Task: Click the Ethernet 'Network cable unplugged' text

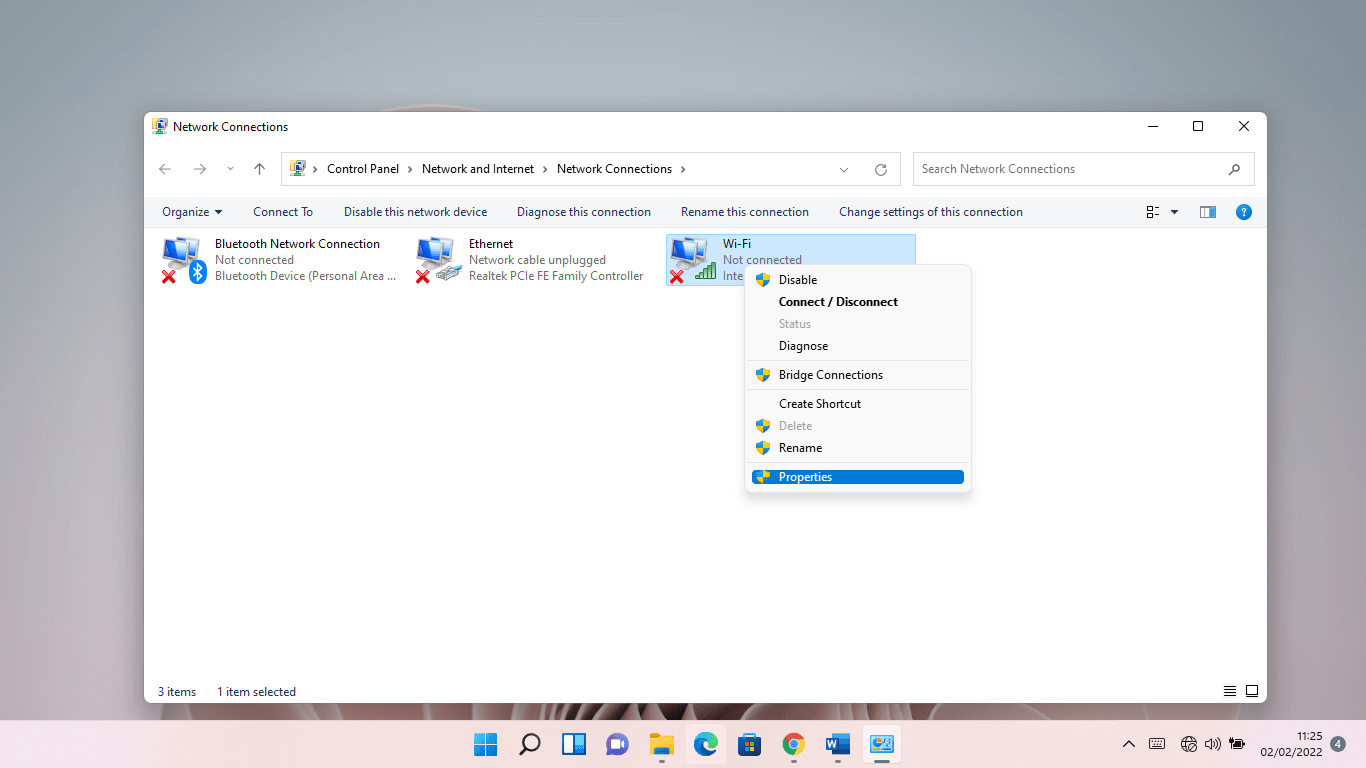Action: click(x=537, y=260)
